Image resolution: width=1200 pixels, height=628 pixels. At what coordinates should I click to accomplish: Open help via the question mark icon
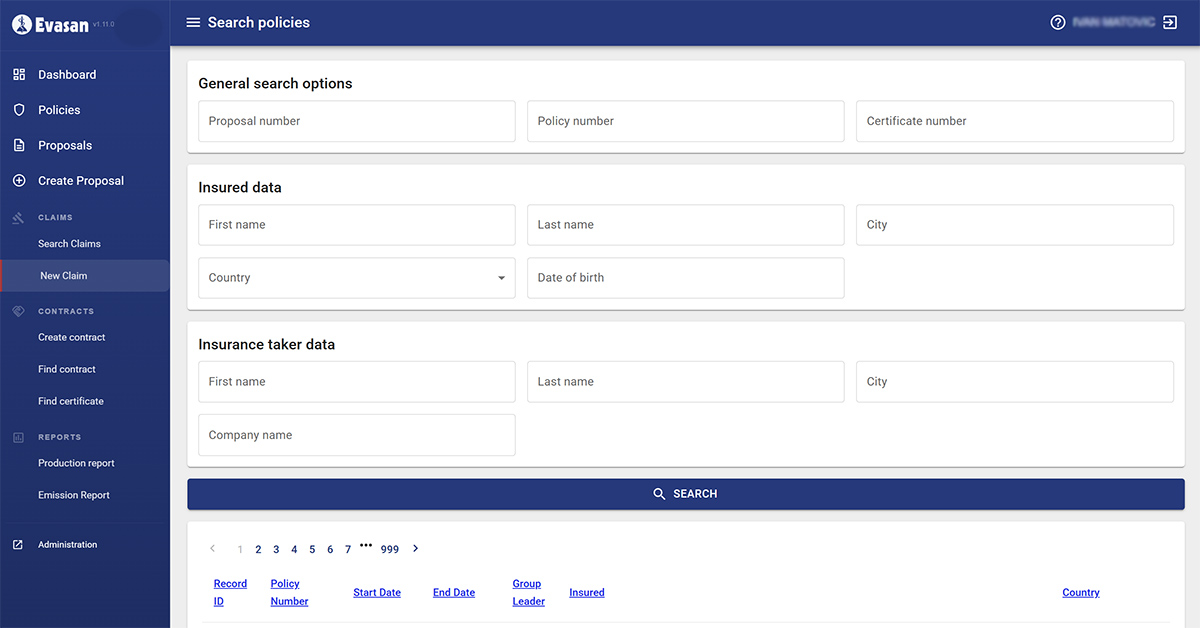(1058, 21)
